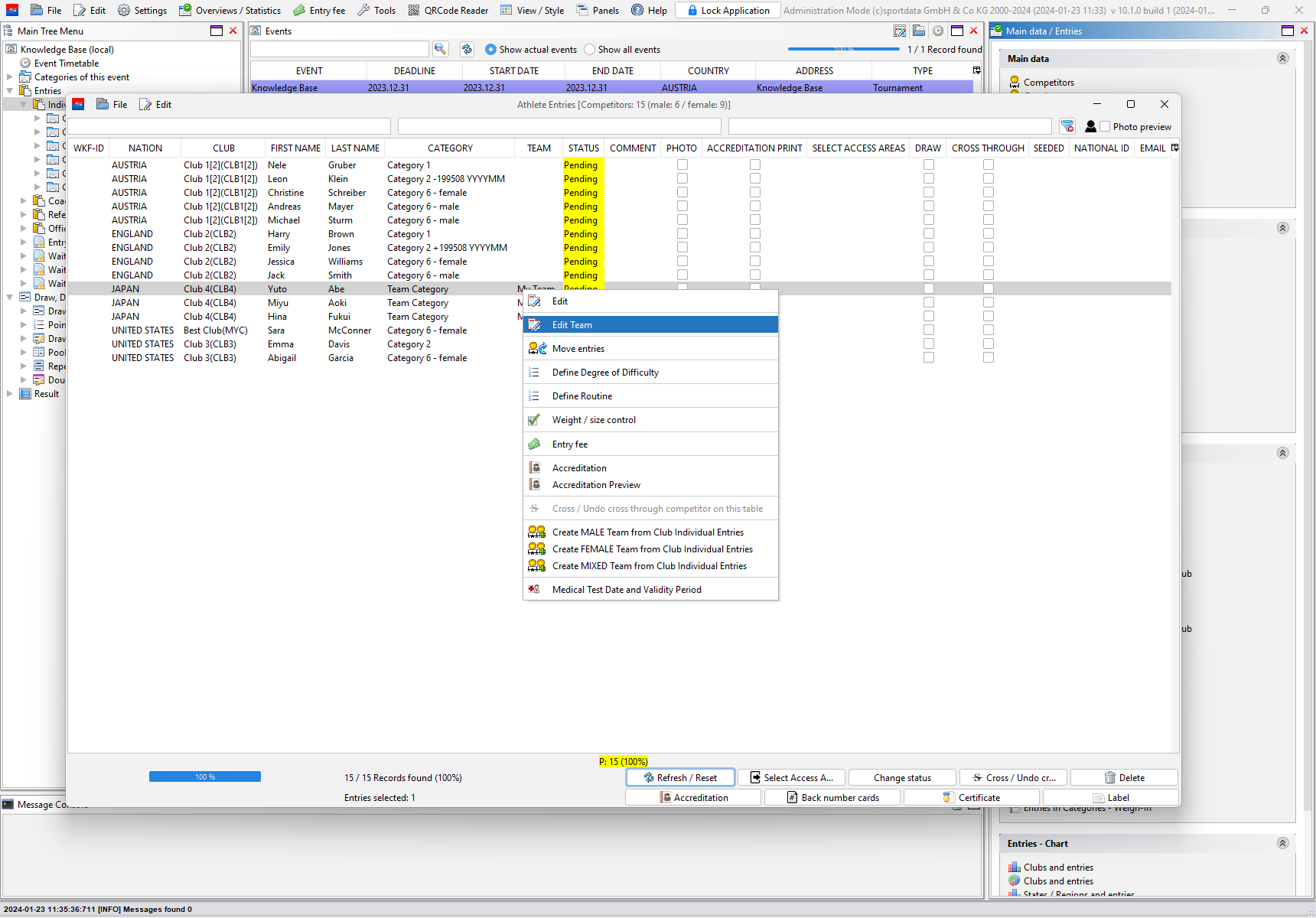
Task: Expand the Referees subnode under Entries
Action: pyautogui.click(x=24, y=214)
